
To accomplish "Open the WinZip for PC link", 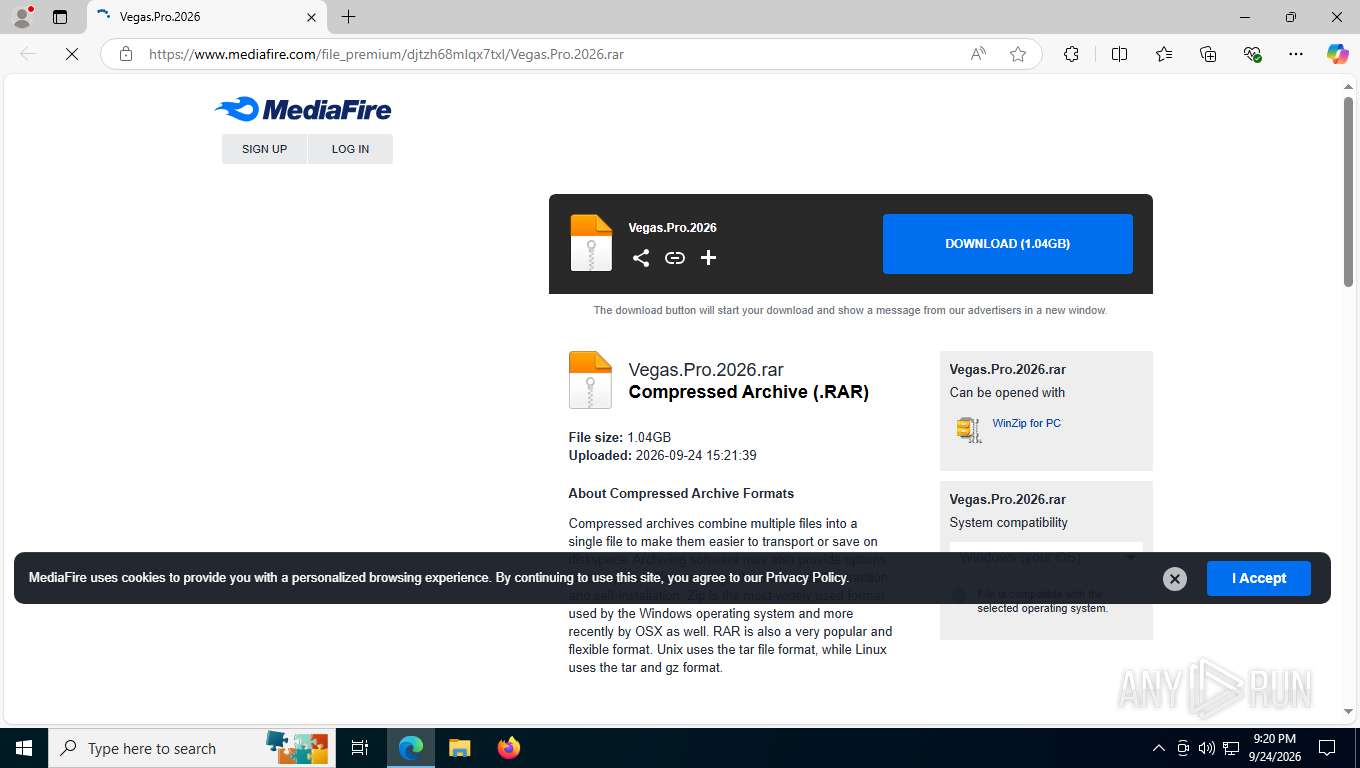I will coord(1026,423).
